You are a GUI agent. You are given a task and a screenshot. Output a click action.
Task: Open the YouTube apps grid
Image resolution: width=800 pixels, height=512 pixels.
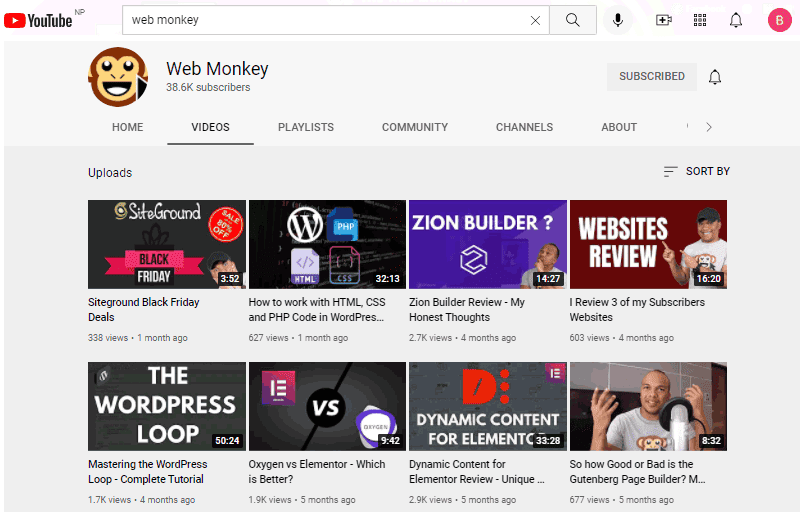700,20
